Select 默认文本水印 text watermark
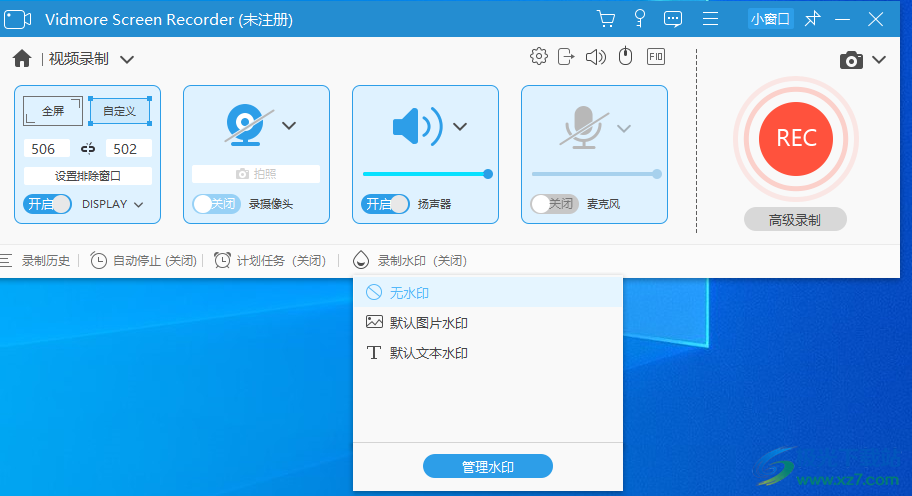The image size is (912, 496). (488, 353)
